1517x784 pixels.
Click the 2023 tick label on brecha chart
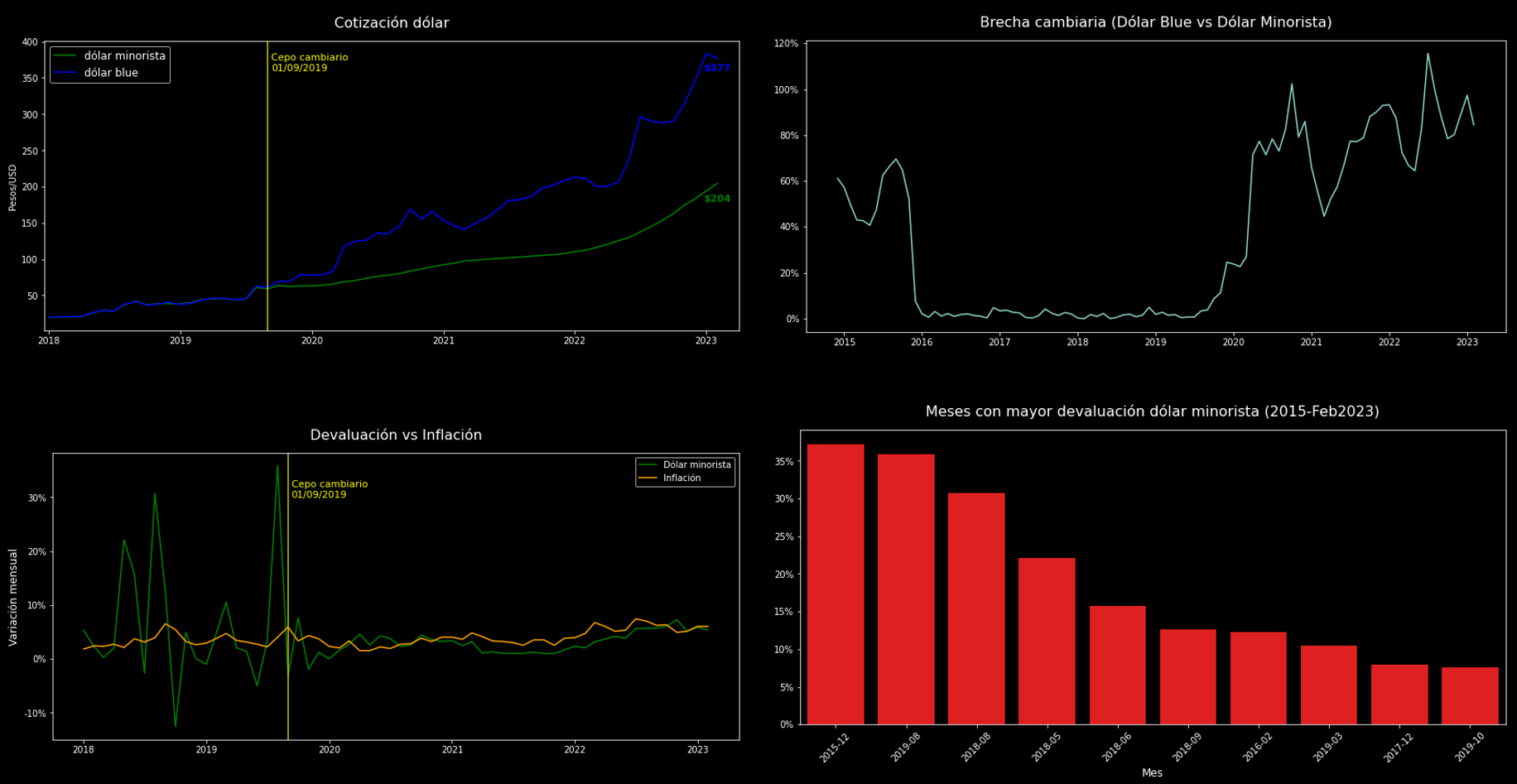coord(1466,342)
